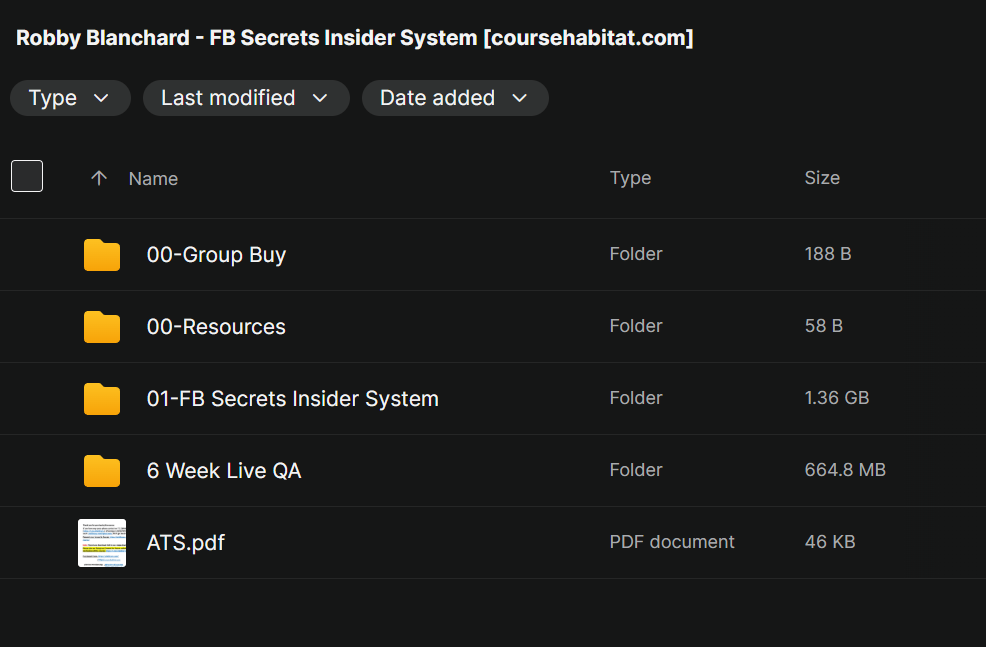Click the 188 B size value

pyautogui.click(x=828, y=254)
